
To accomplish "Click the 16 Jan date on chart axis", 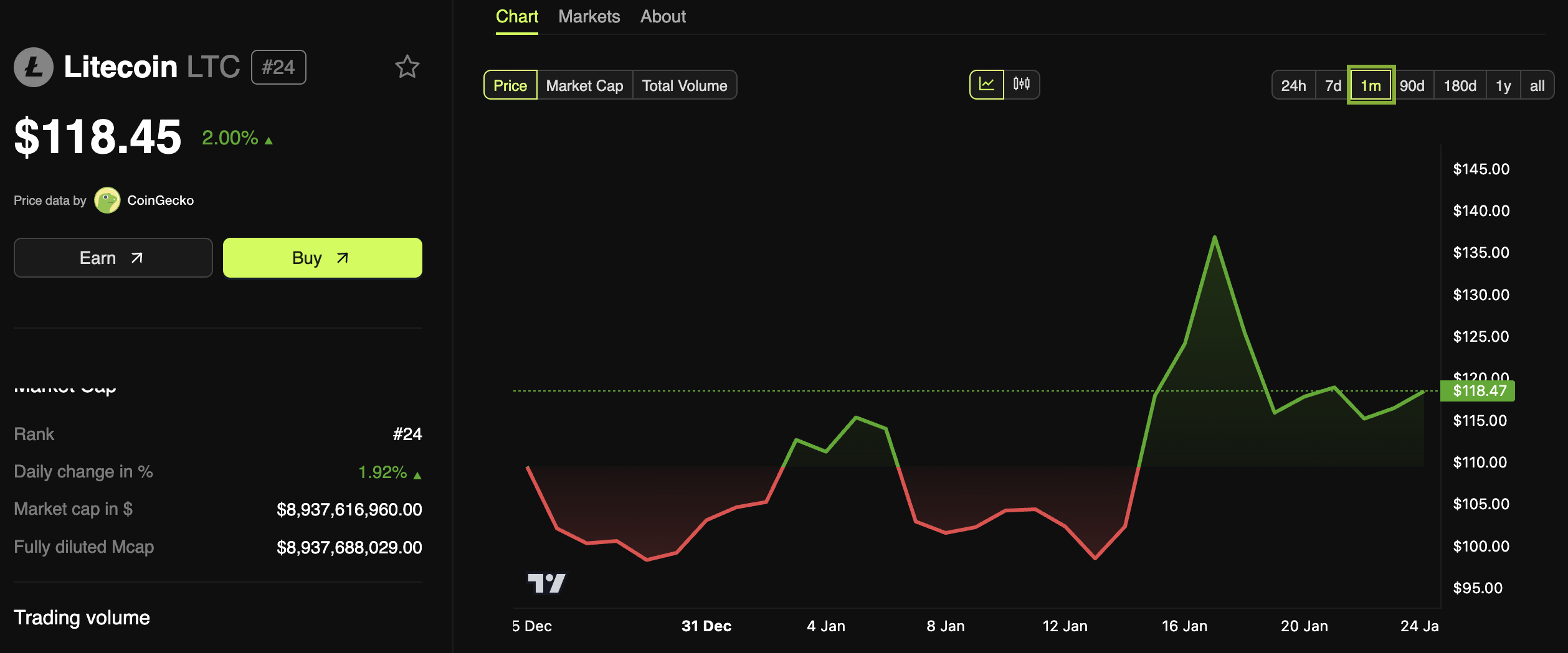I will 1184,626.
